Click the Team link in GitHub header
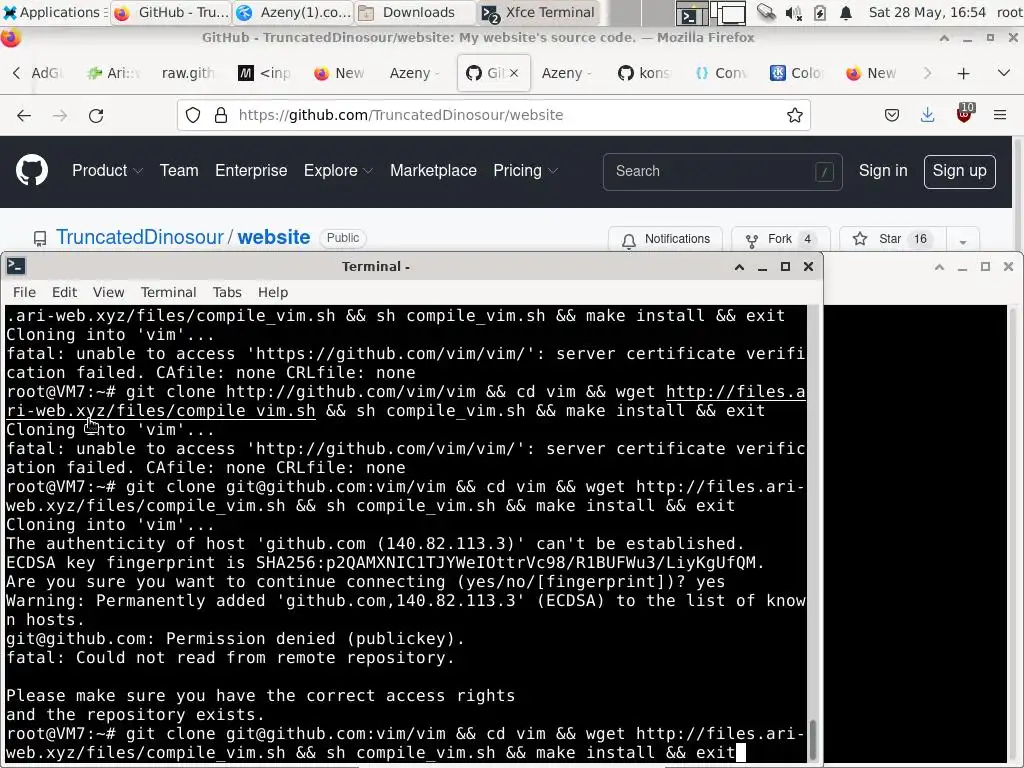The height and width of the screenshot is (768, 1024). click(179, 170)
